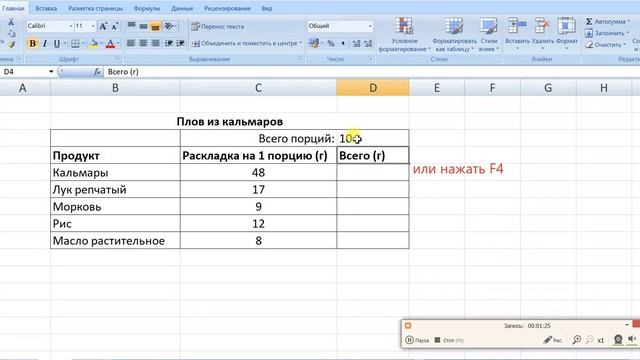Viewport: 640px width, 360px height.
Task: Click the fx insert function icon
Action: coord(97,72)
